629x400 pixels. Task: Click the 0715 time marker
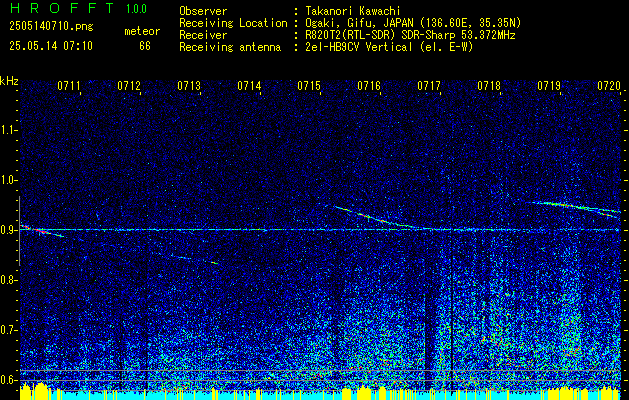[x=309, y=85]
